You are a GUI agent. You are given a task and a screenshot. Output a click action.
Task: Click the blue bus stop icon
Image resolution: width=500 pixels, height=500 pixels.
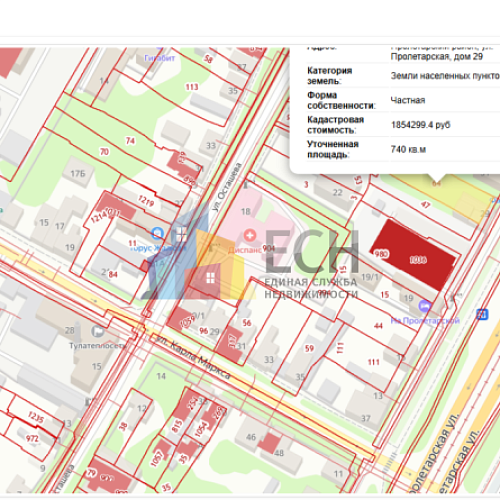pyautogui.click(x=482, y=314)
